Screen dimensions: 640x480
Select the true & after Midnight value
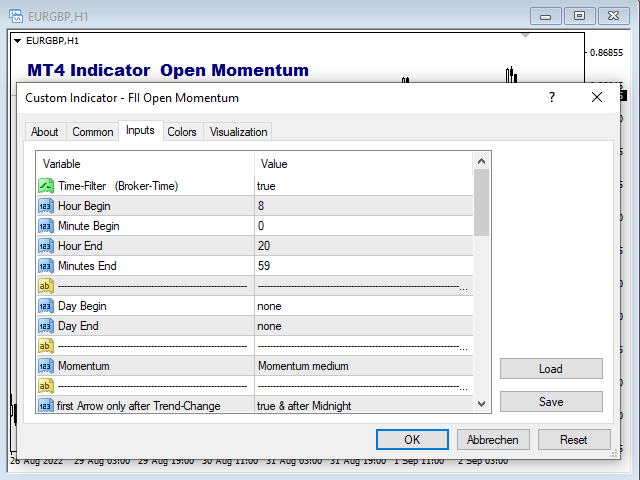pos(304,406)
